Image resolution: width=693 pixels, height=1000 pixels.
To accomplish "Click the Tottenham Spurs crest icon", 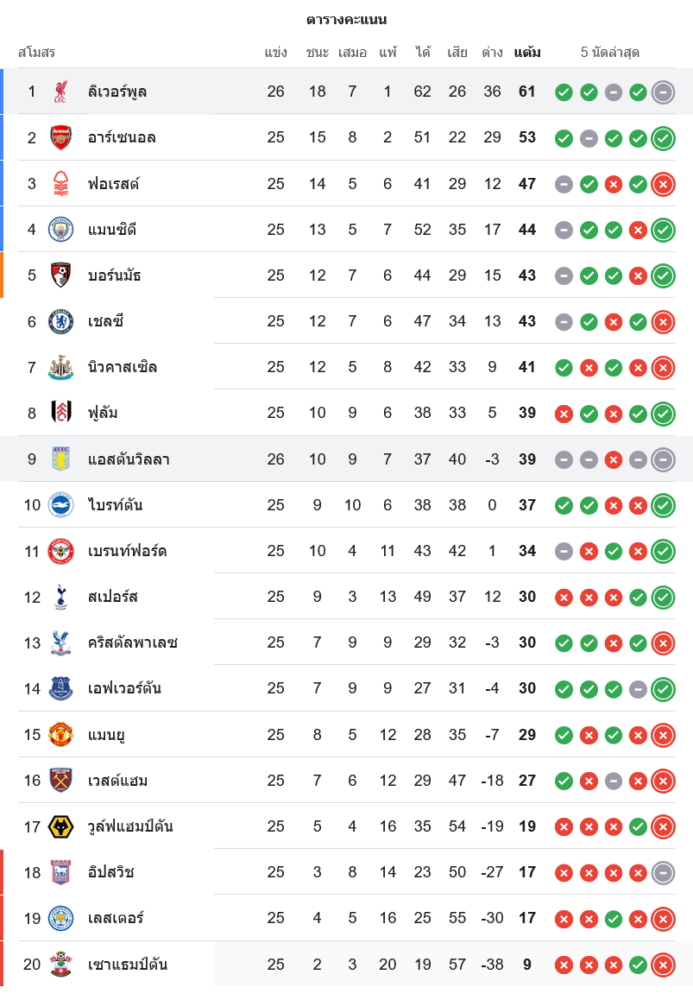I will (x=61, y=597).
